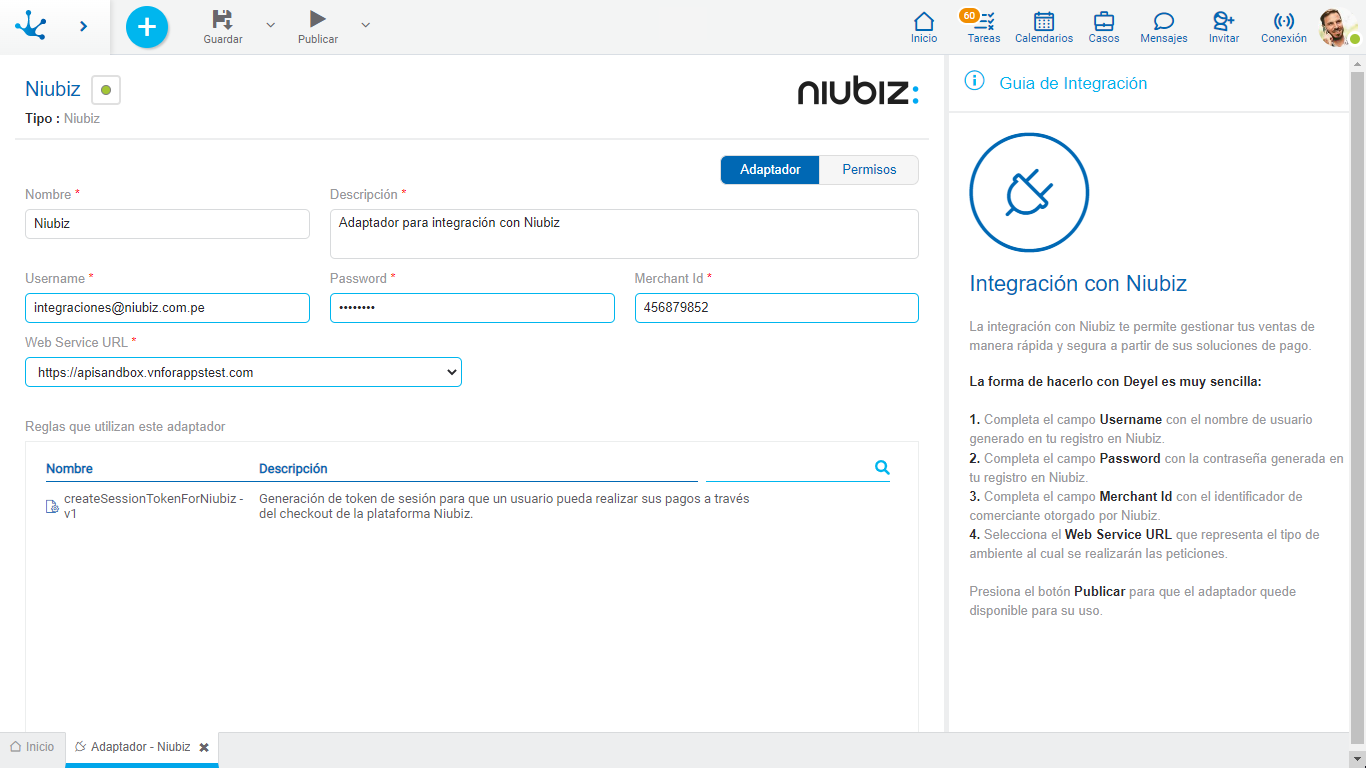This screenshot has height=768, width=1366.
Task: Switch to the Permisos tab
Action: coord(869,170)
